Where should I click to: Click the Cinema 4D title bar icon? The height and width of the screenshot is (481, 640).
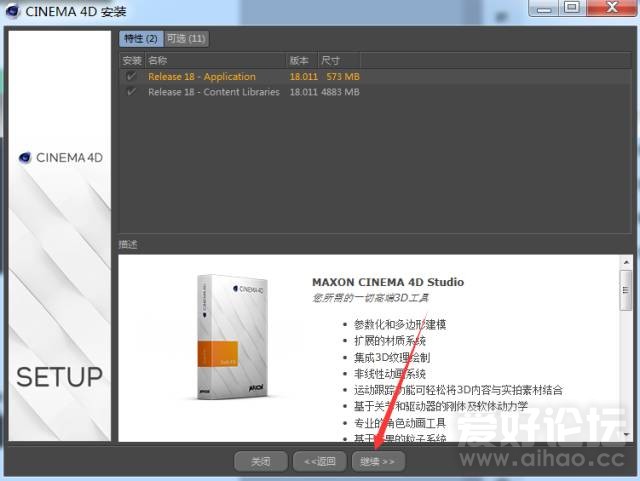coord(11,10)
